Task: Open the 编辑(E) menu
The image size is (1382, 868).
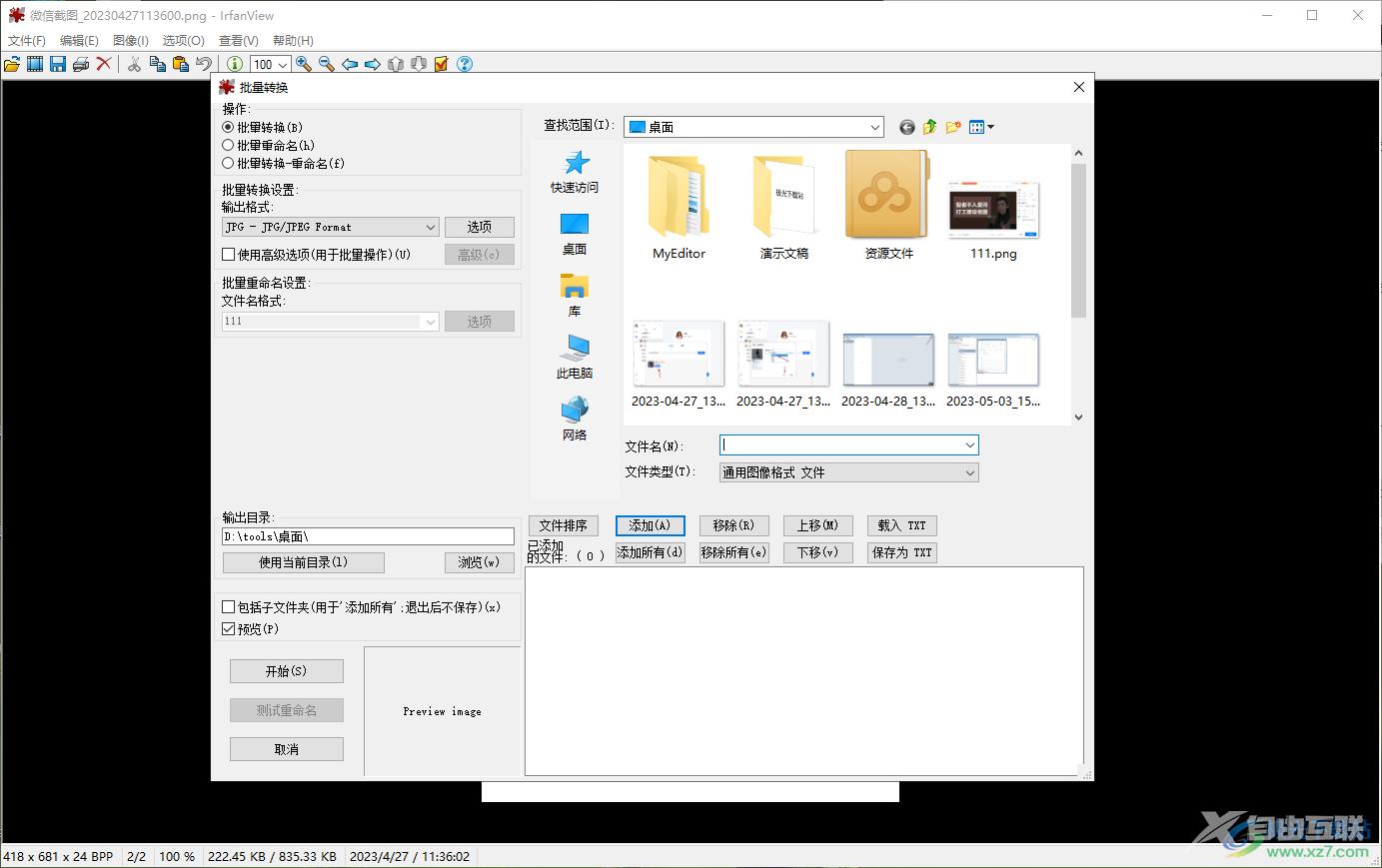Action: tap(79, 41)
